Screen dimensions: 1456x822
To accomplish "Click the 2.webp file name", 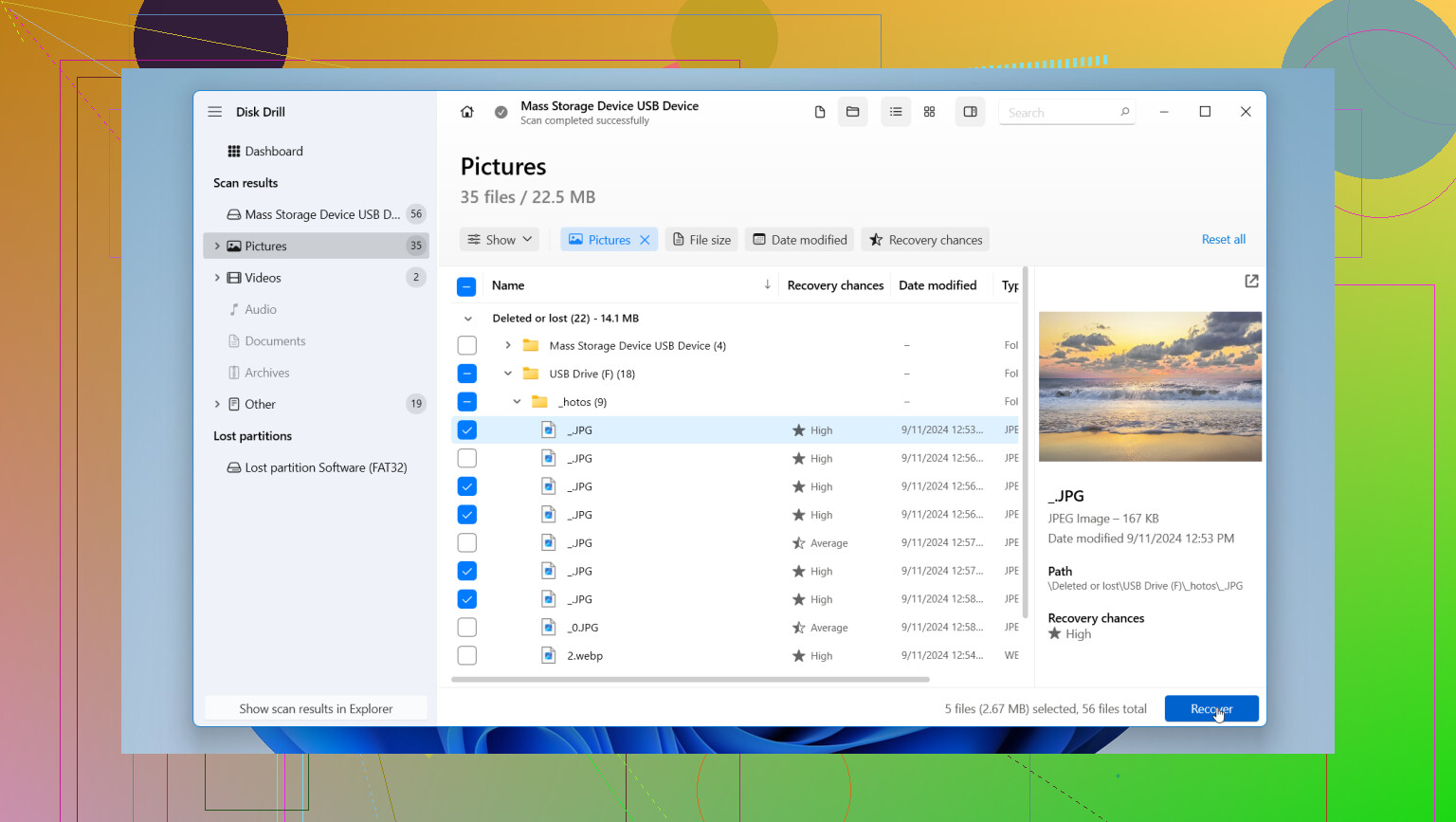I will (585, 656).
